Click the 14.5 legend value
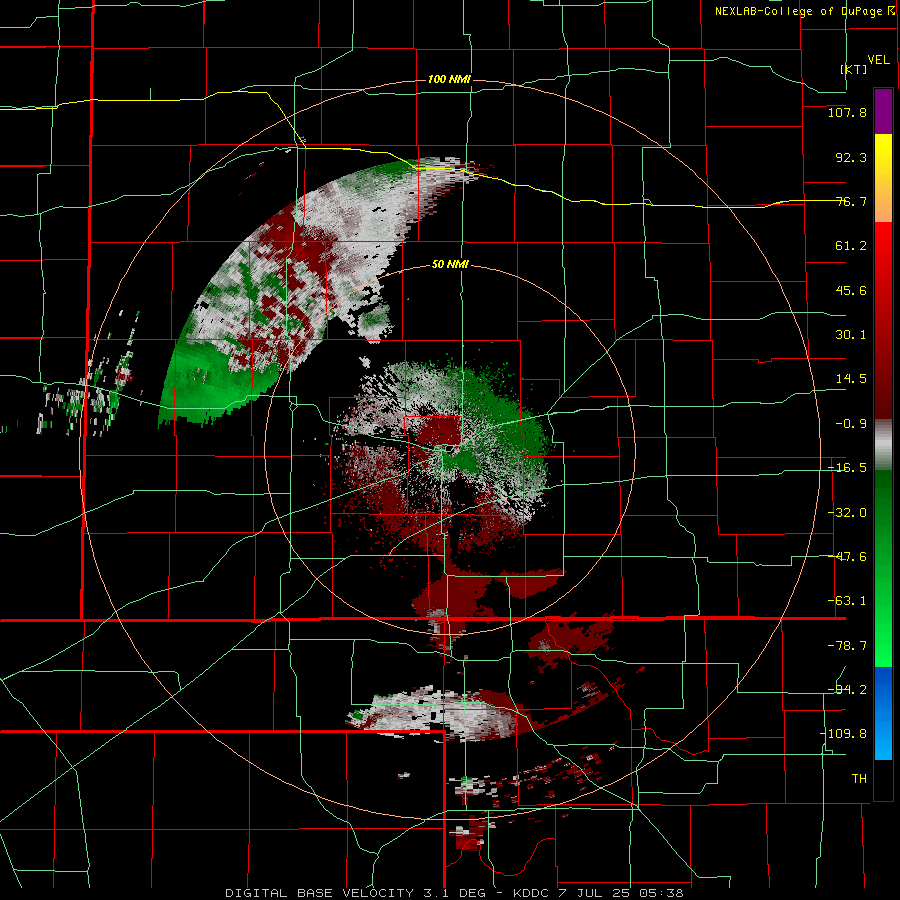900x900 pixels. (x=851, y=379)
